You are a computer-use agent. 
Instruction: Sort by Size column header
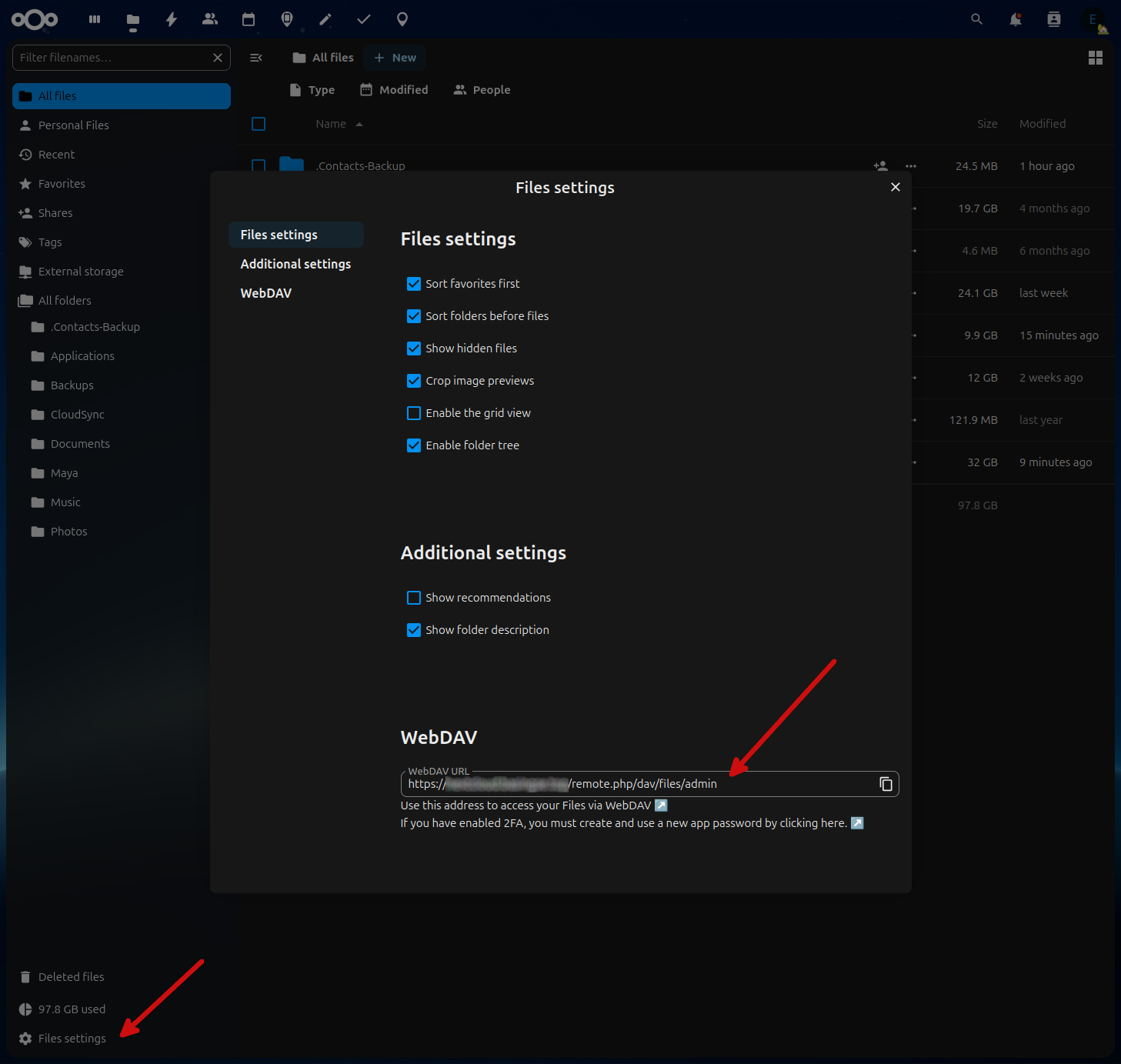click(x=987, y=124)
